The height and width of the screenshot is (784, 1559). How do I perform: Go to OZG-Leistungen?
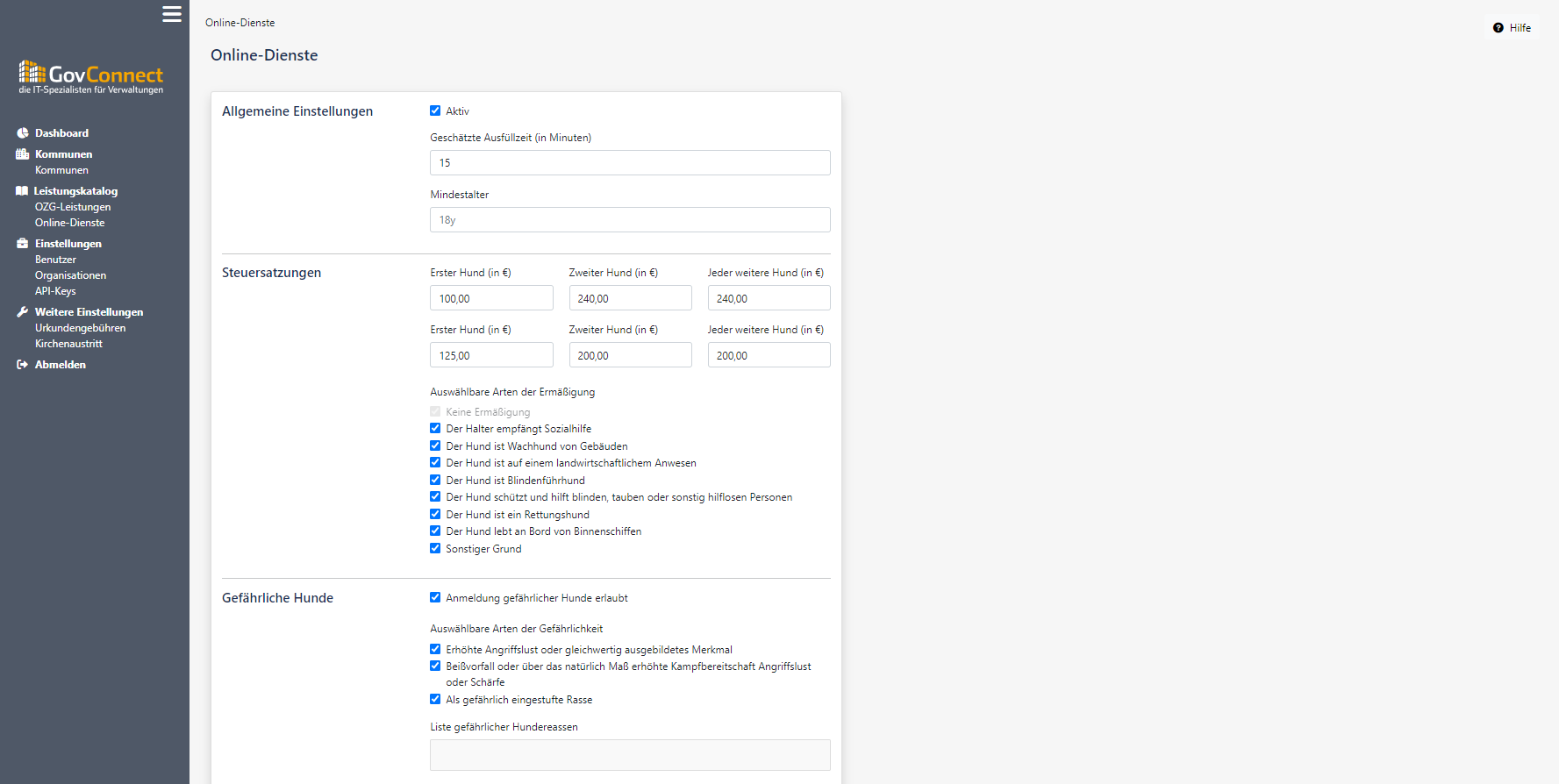coord(73,207)
